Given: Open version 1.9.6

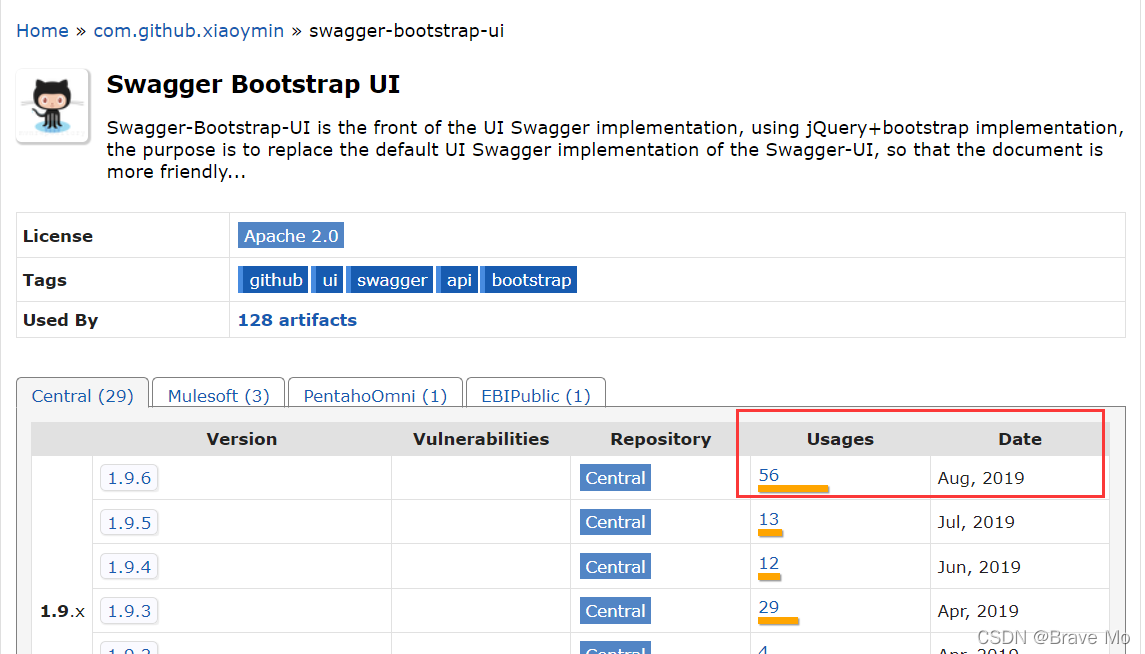Looking at the screenshot, I should pos(129,478).
